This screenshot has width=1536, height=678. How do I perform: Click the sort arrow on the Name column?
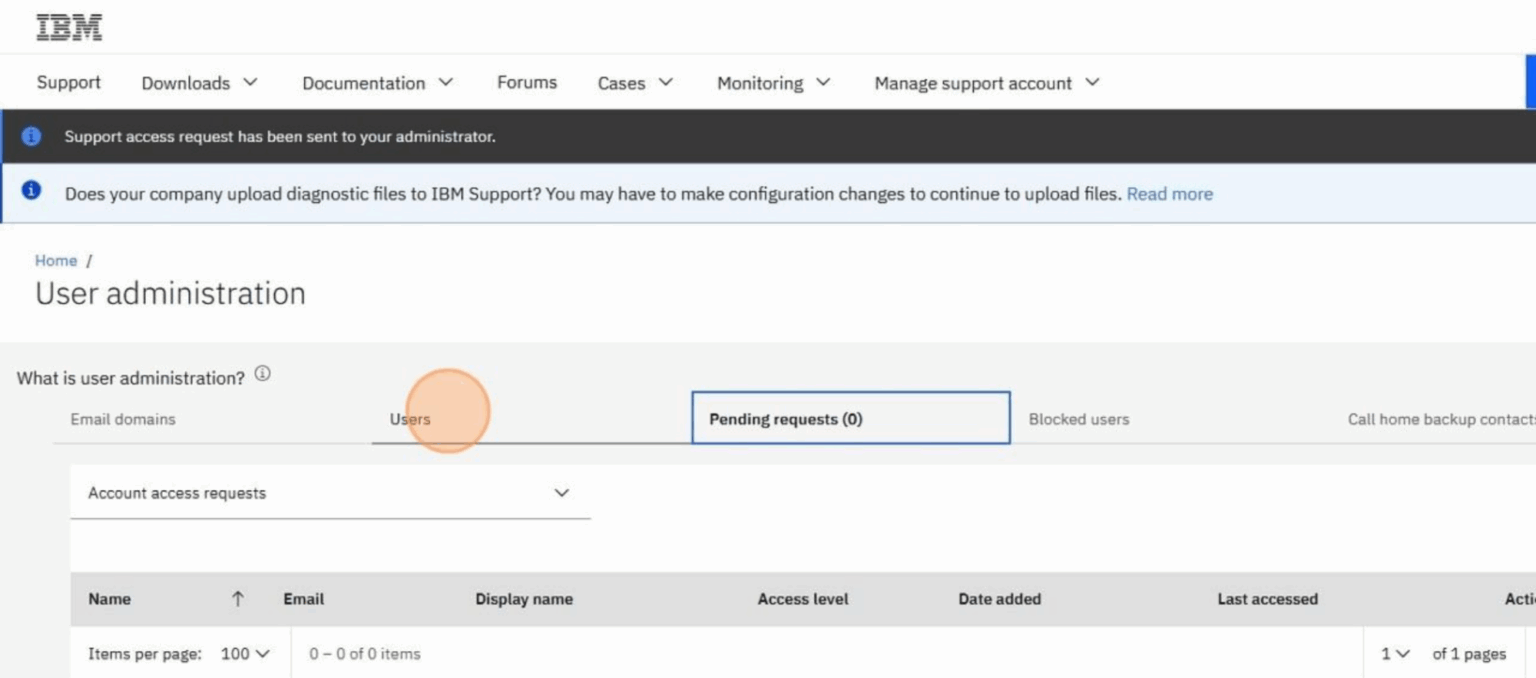(238, 598)
